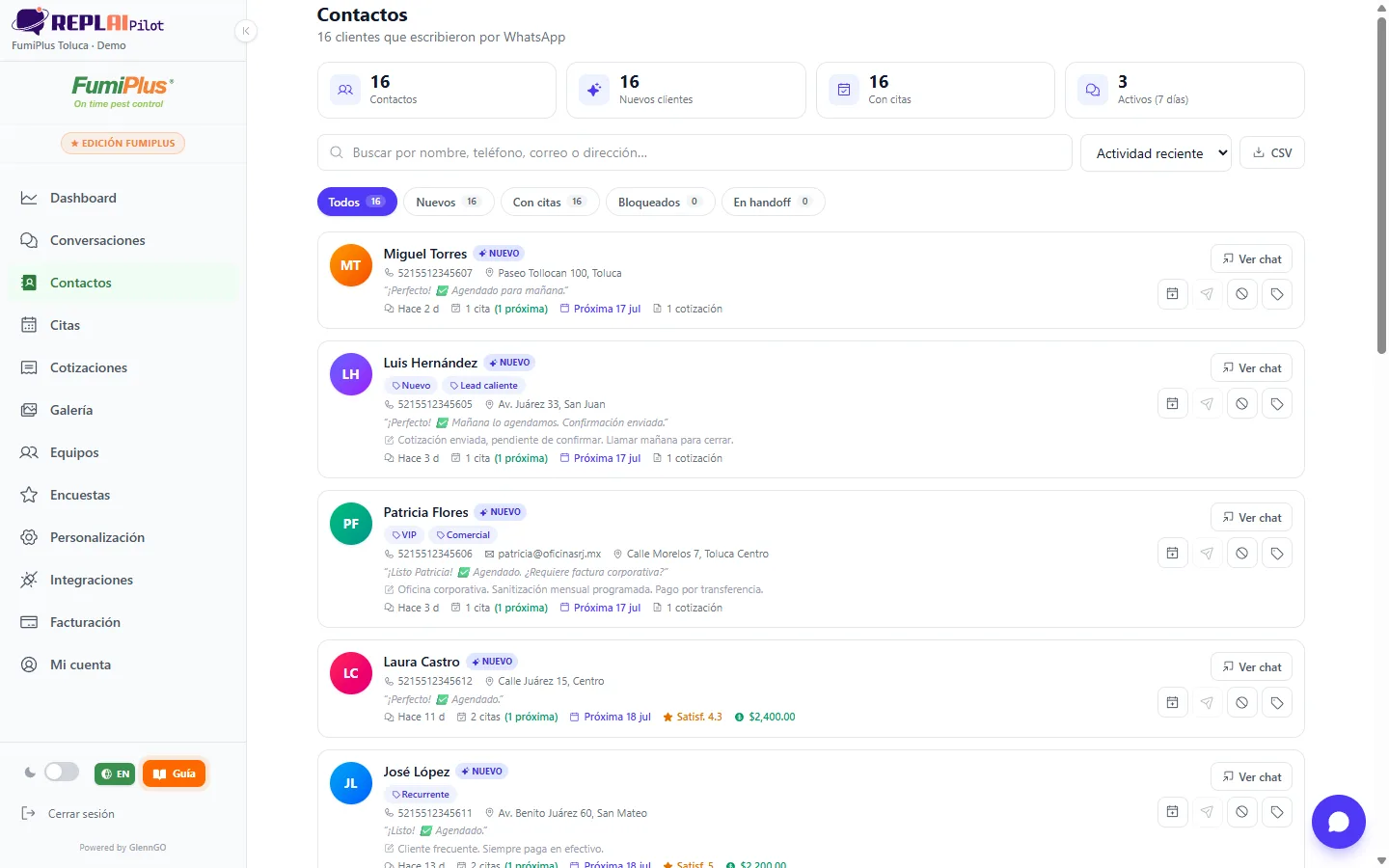Viewport: 1389px width, 868px height.
Task: Open Galería in the sidebar
Action: pyautogui.click(x=123, y=410)
